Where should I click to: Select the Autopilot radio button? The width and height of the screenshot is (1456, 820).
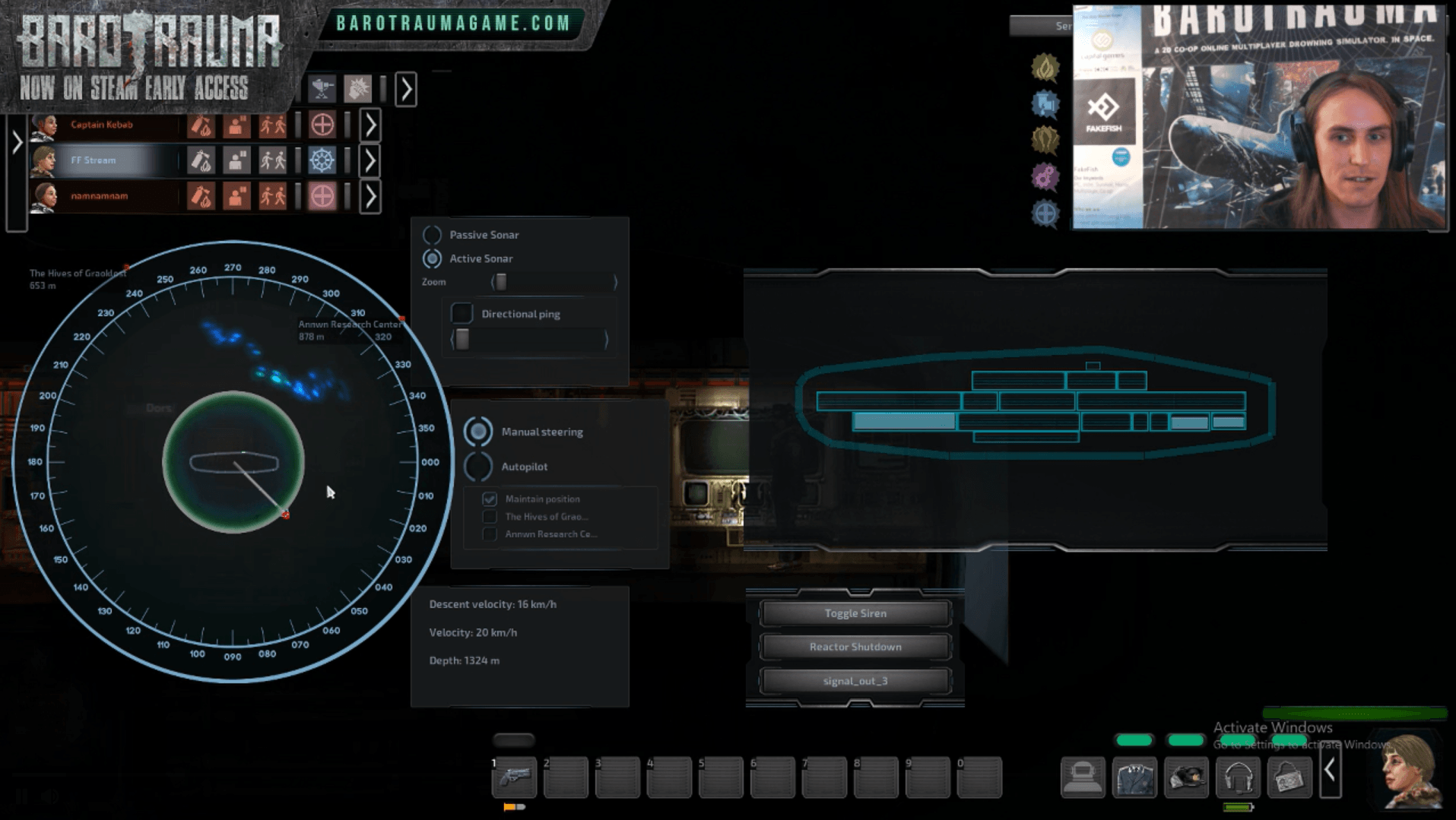pyautogui.click(x=478, y=467)
